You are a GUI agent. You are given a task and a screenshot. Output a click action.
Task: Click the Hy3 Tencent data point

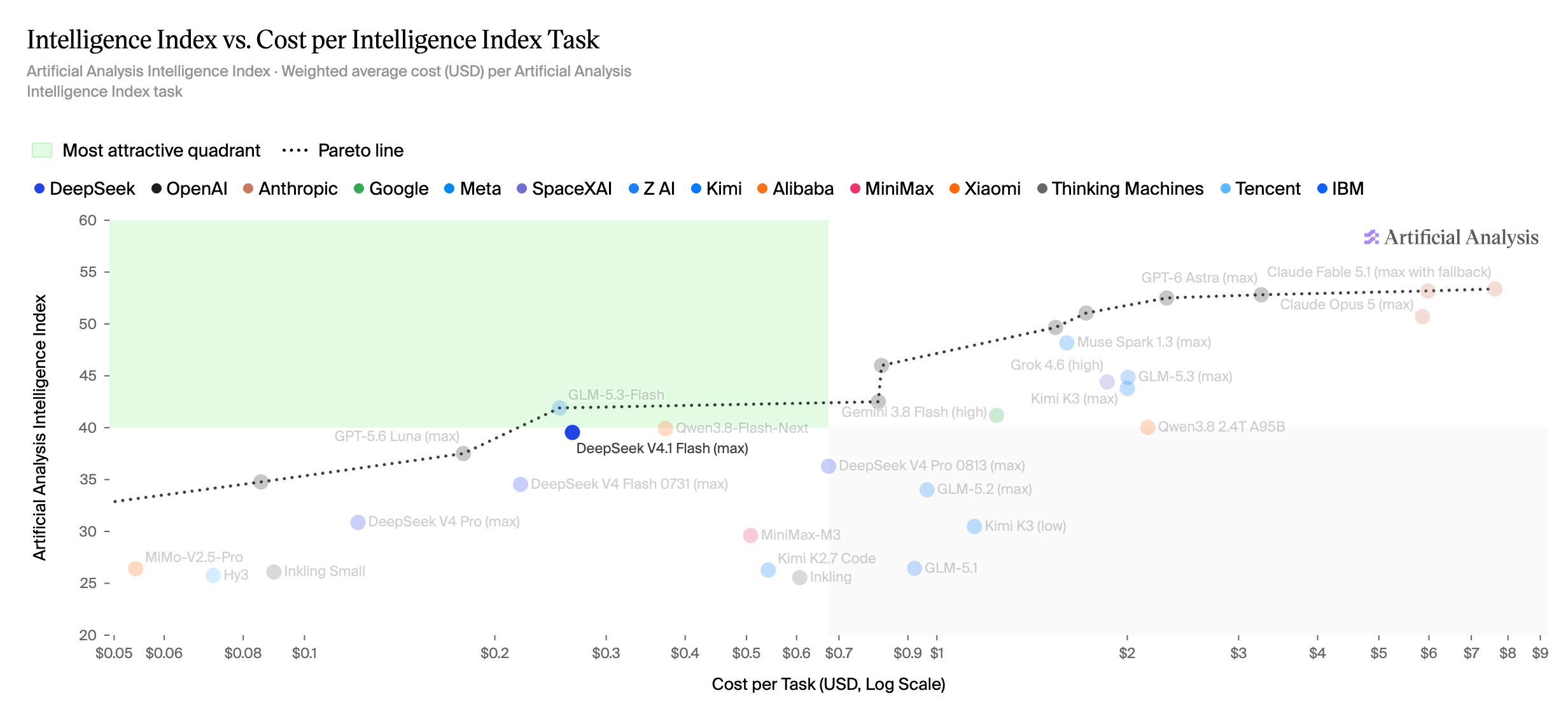coord(213,575)
